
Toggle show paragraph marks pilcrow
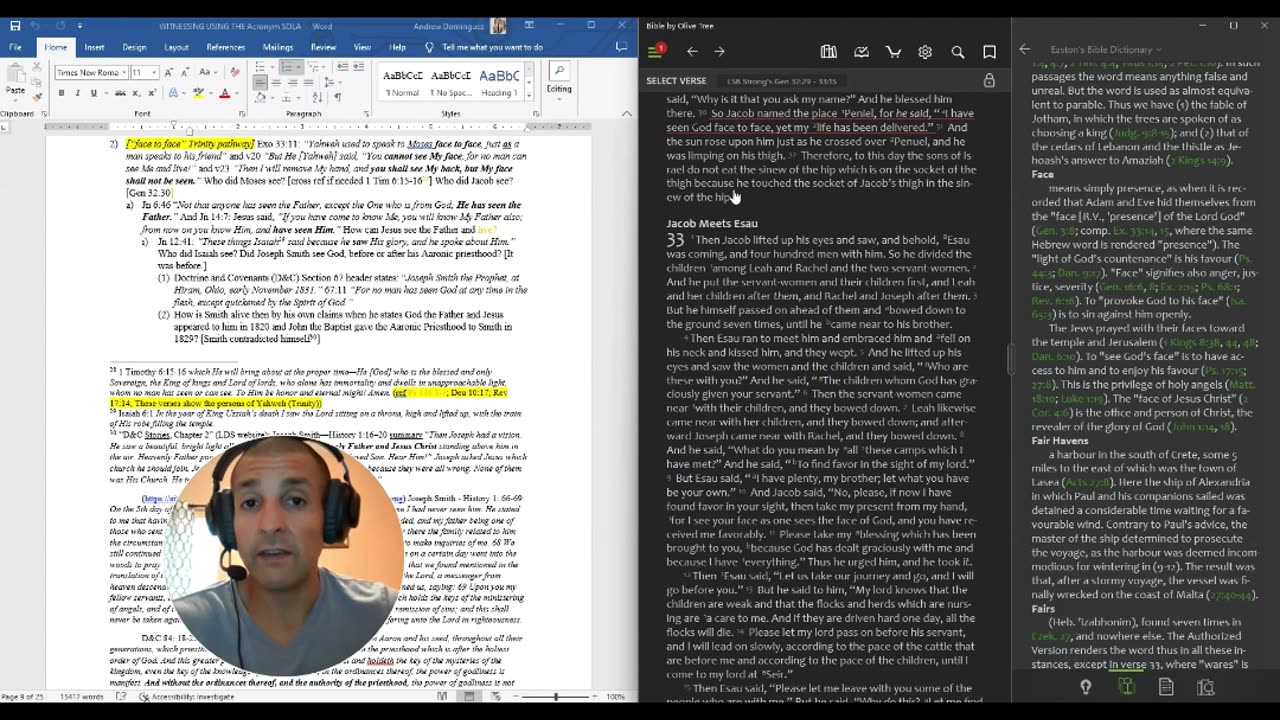point(337,97)
